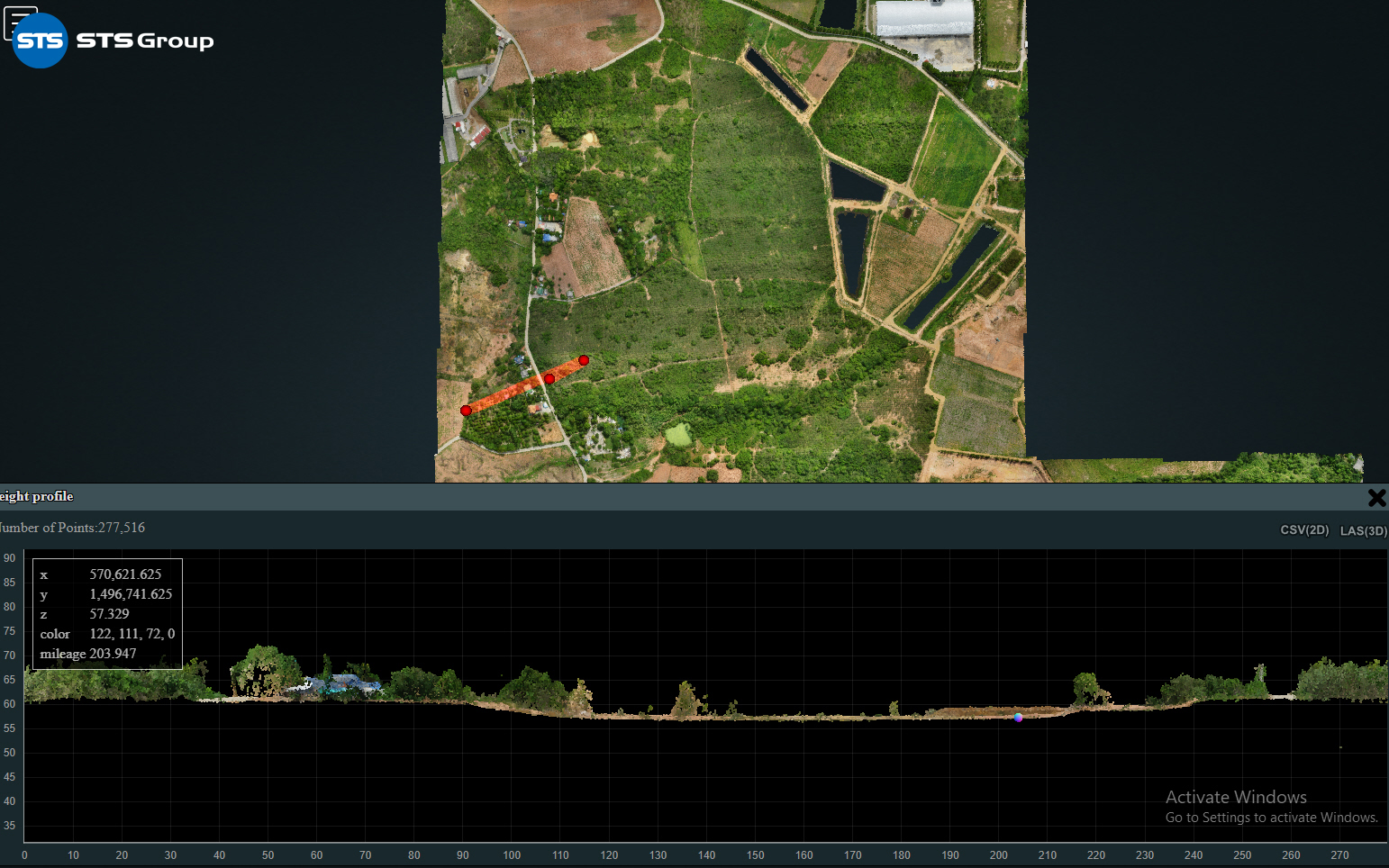Screen dimensions: 1389x868
Task: Export the profile as CSV(2D)
Action: (1303, 530)
